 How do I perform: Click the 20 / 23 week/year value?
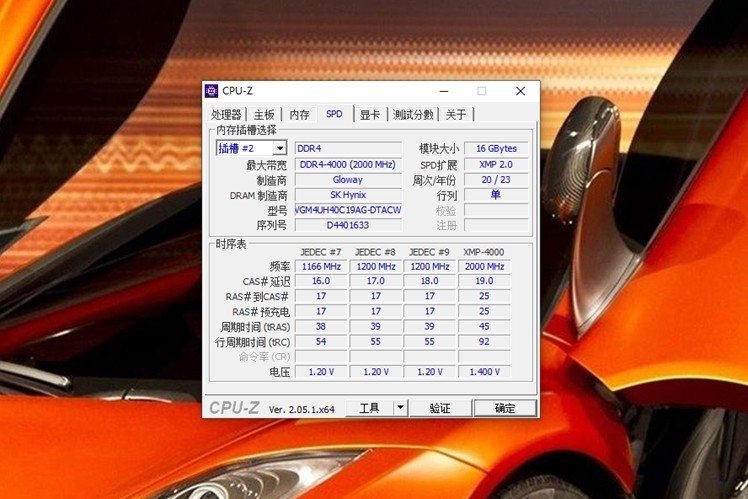[x=496, y=180]
